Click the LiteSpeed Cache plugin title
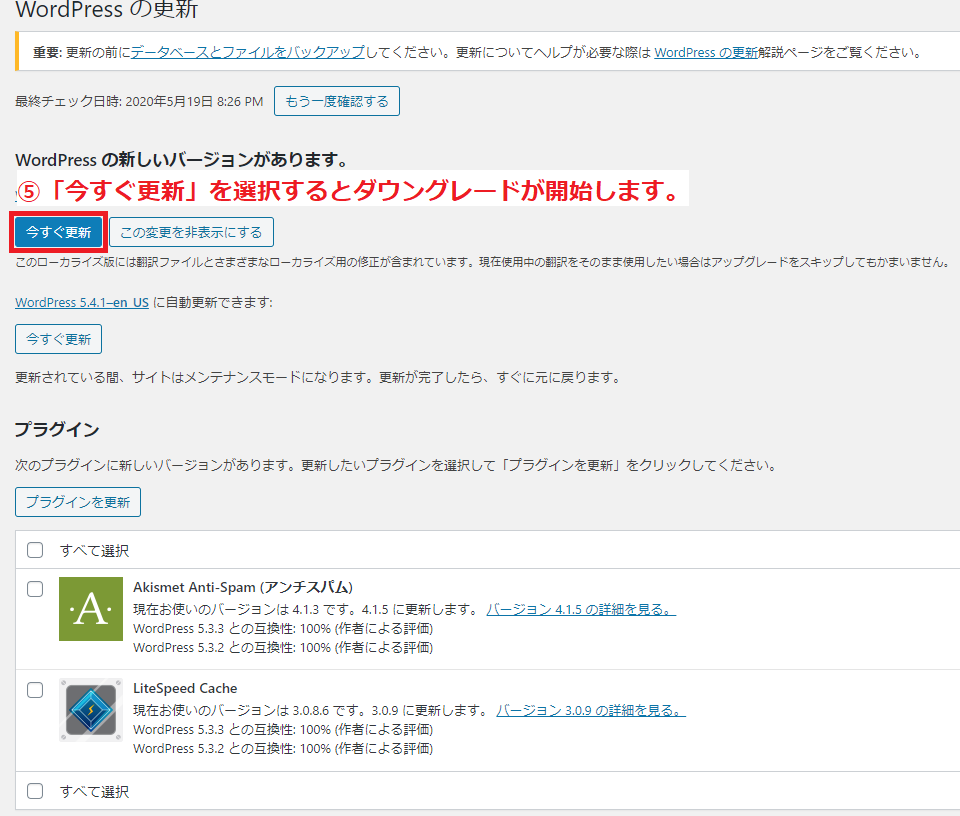Viewport: 960px width, 816px height. tap(185, 688)
